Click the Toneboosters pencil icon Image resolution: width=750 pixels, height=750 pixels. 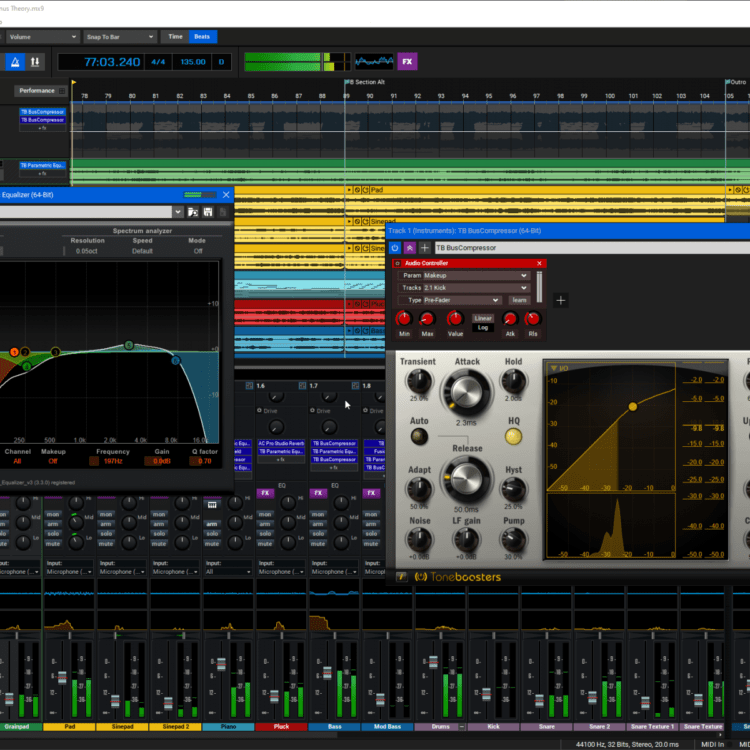click(401, 577)
